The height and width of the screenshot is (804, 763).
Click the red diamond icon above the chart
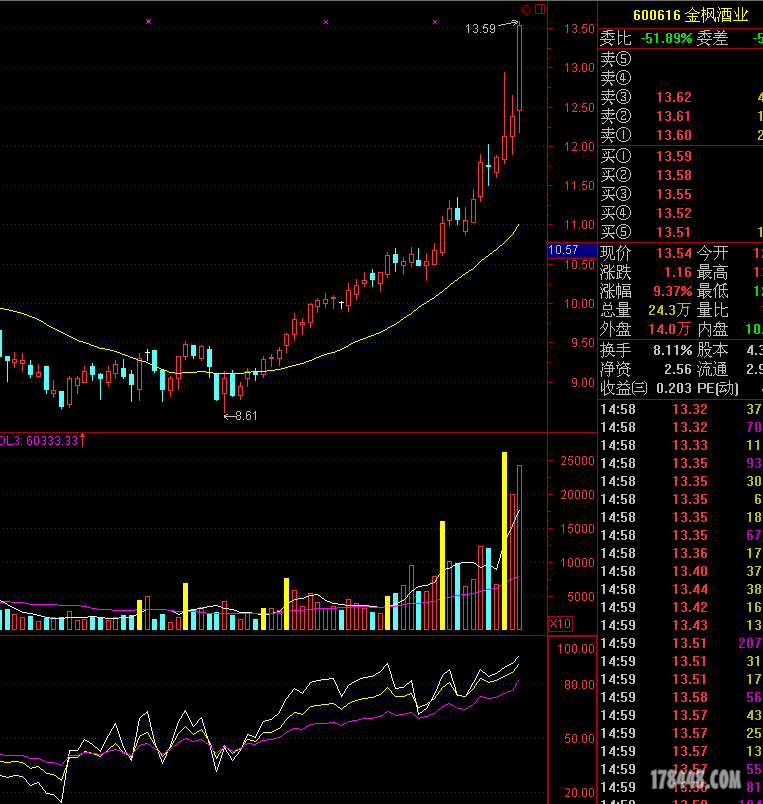(526, 10)
